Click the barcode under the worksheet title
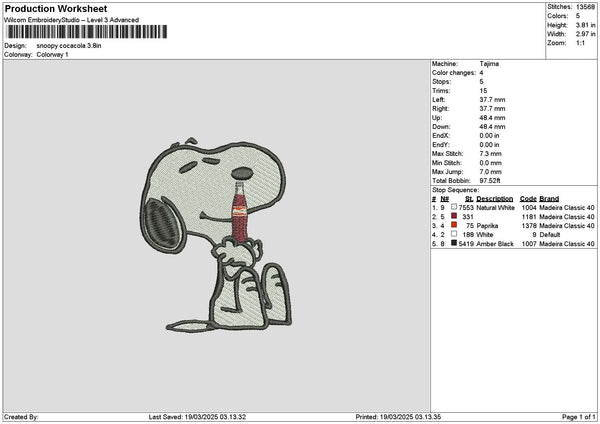This screenshot has height=424, width=600. coord(87,32)
